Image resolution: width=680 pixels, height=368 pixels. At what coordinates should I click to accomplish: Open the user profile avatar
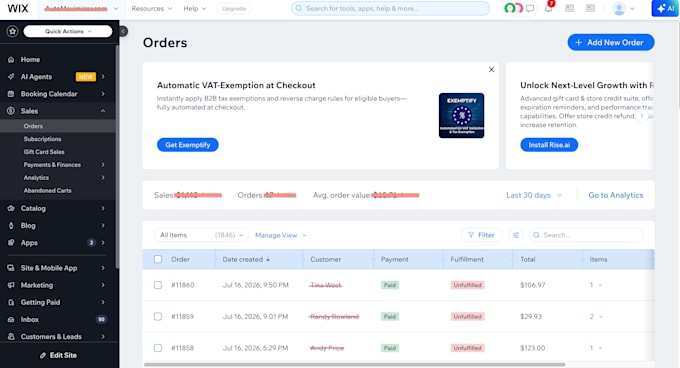coord(619,8)
